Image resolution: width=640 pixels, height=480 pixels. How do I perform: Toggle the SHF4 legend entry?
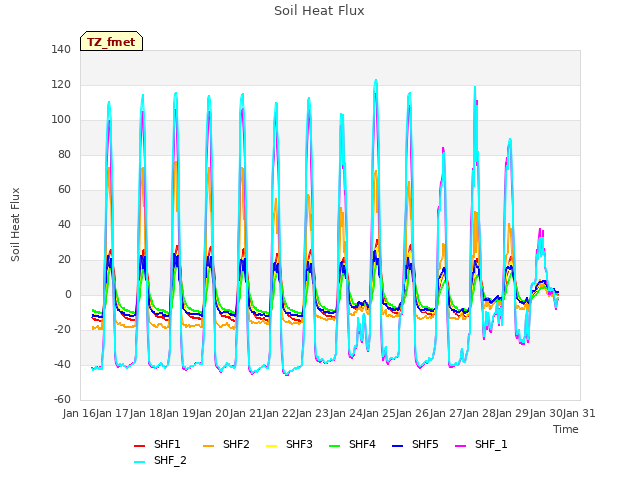click(x=352, y=444)
